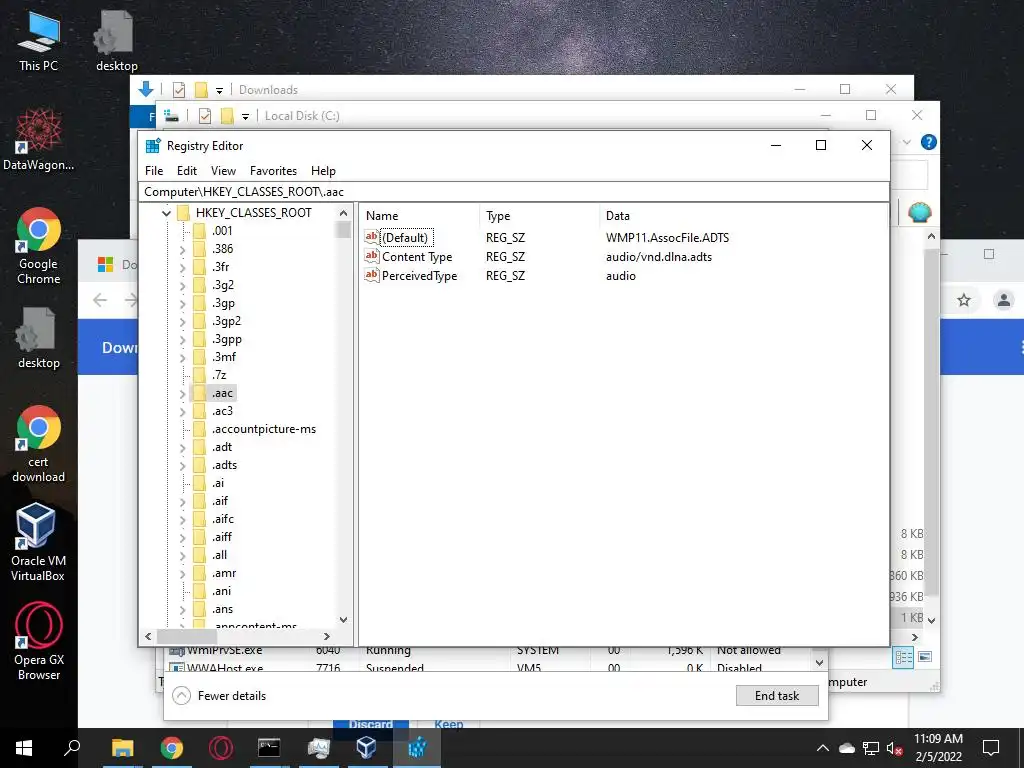Open cert download Chrome shortcut

pyautogui.click(x=38, y=444)
